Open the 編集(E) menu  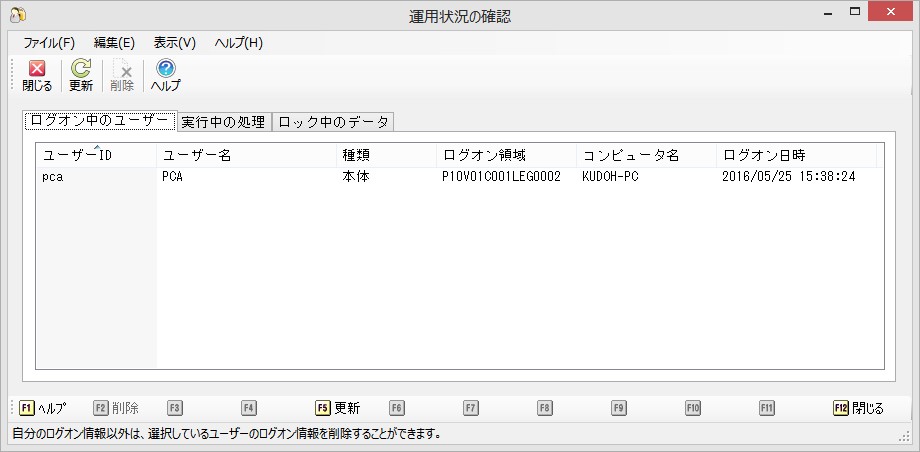coord(114,43)
